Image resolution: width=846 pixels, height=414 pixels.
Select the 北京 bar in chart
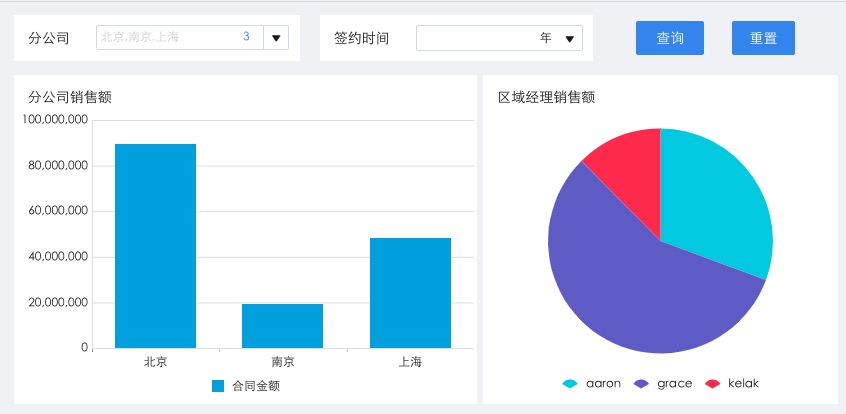(x=155, y=246)
